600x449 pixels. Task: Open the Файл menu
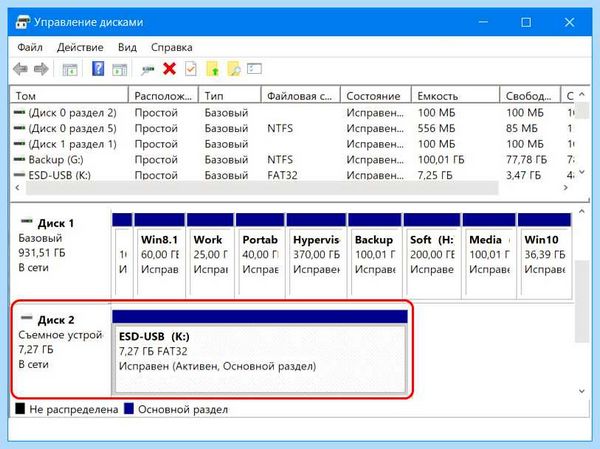pos(30,47)
